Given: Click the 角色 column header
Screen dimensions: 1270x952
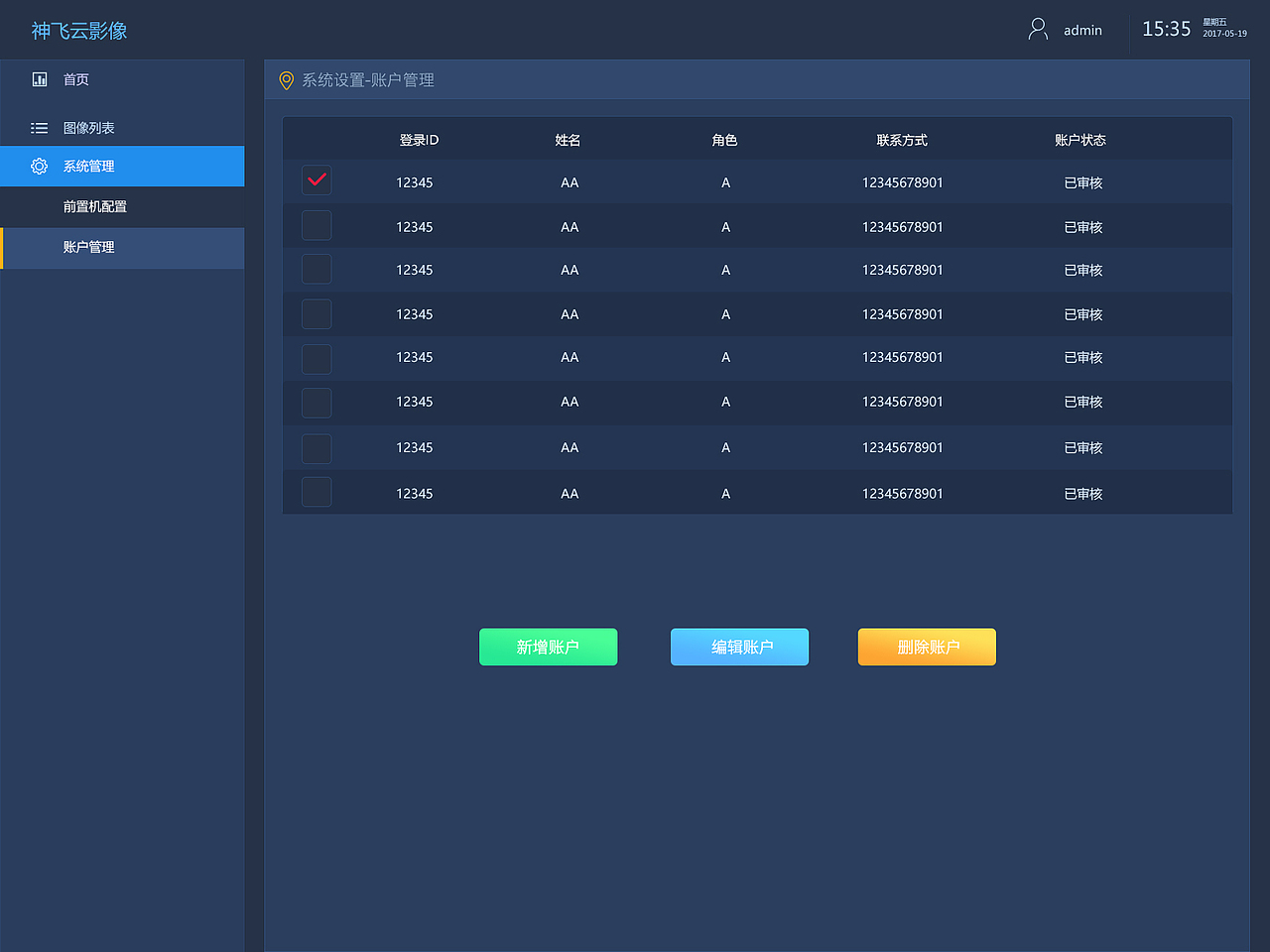Looking at the screenshot, I should click(724, 140).
